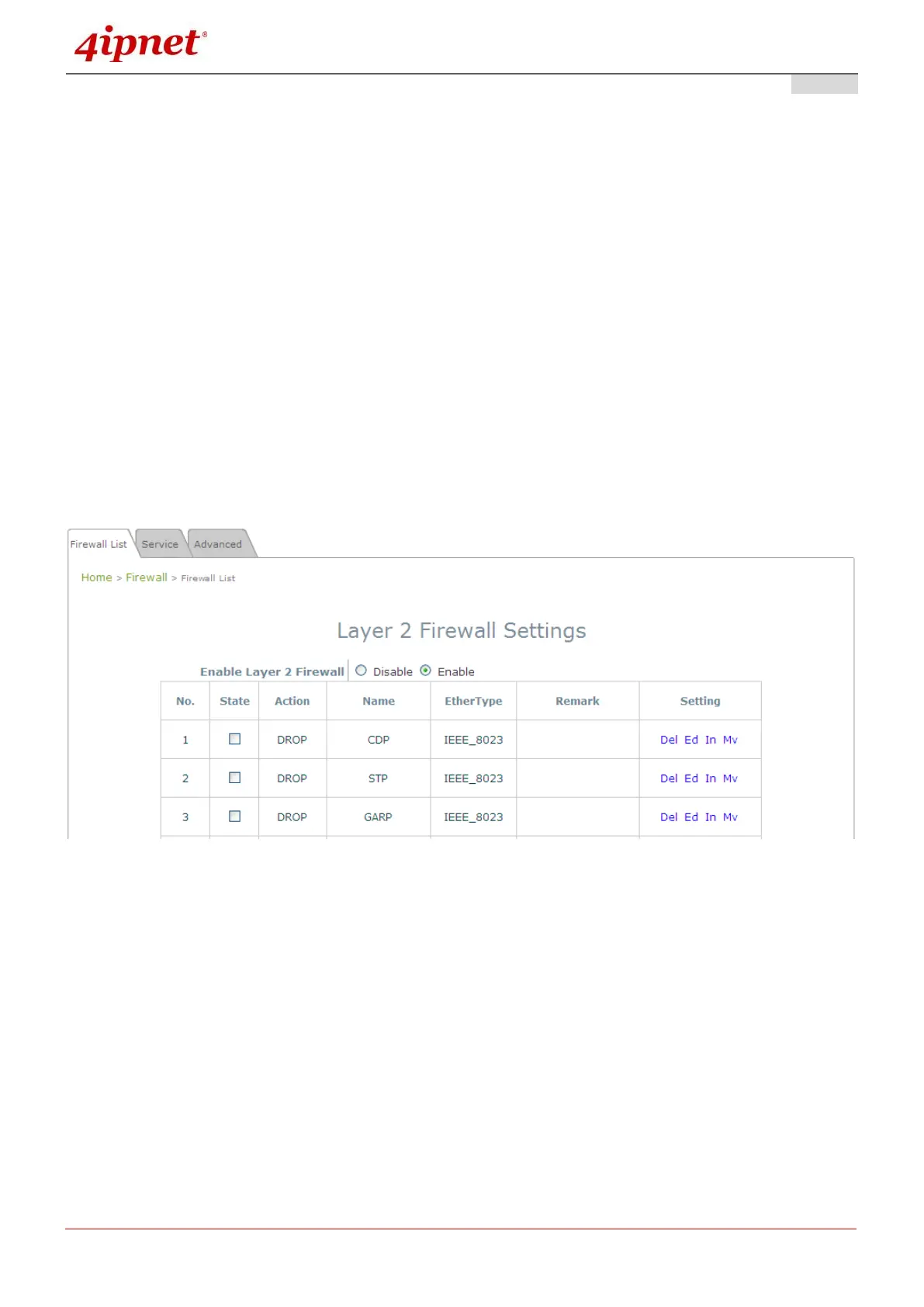Delete the CDP rule with Del
The image size is (924, 1307).
tap(669, 740)
